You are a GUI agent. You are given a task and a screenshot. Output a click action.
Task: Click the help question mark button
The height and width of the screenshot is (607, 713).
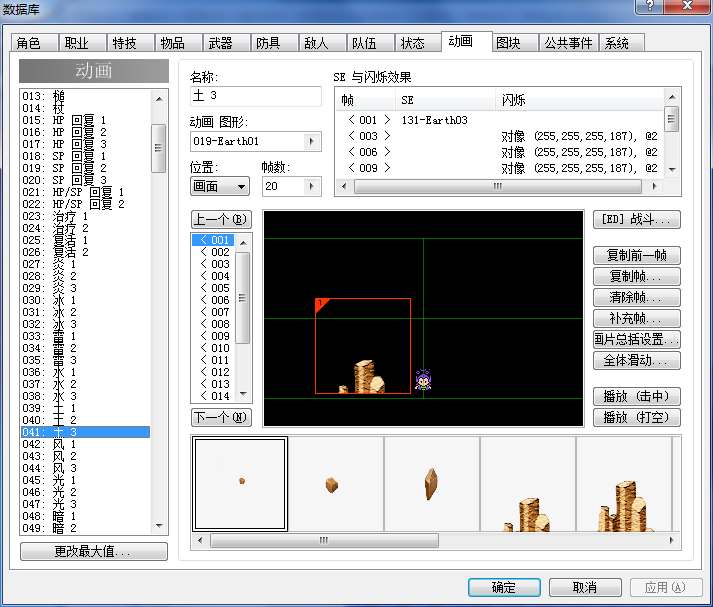coord(649,6)
